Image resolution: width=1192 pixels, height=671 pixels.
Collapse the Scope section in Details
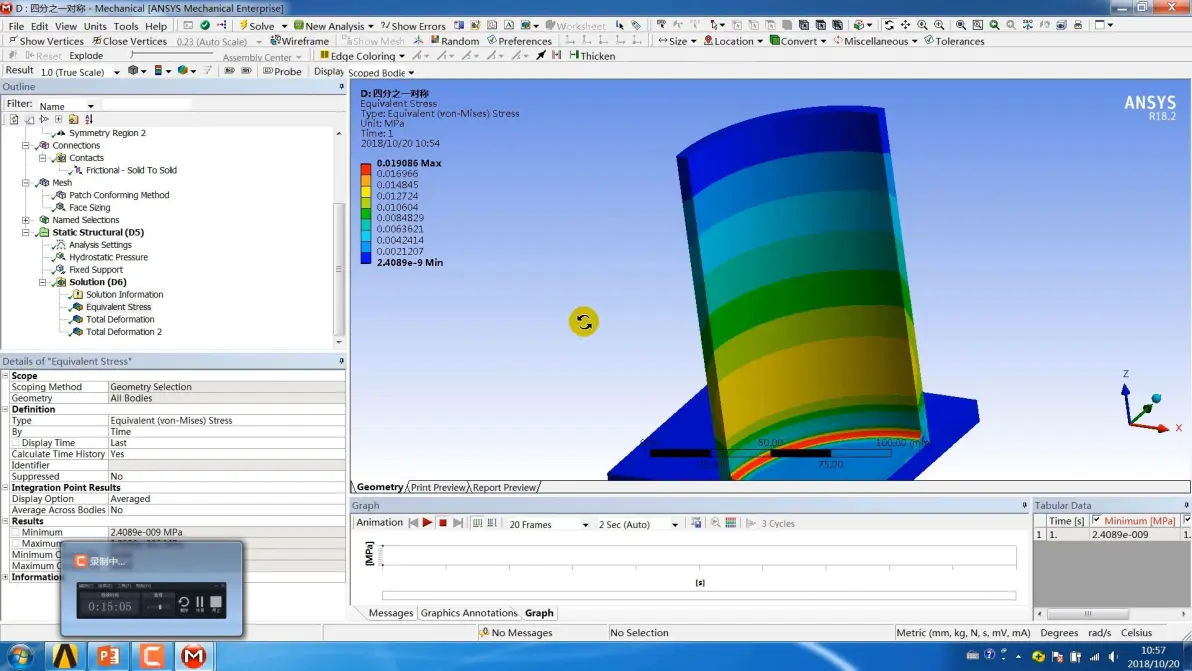point(5,375)
